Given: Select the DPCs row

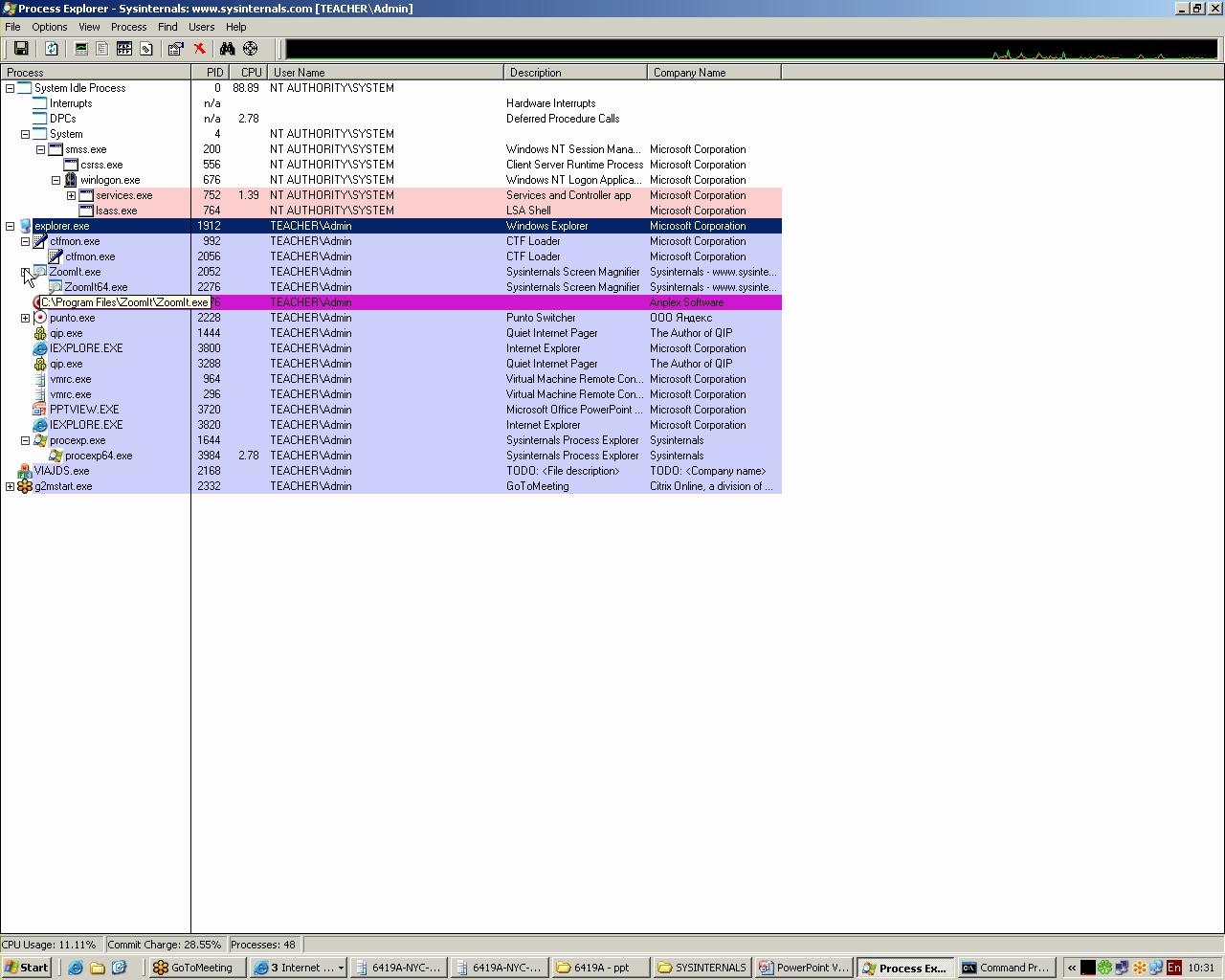Looking at the screenshot, I should (391, 119).
